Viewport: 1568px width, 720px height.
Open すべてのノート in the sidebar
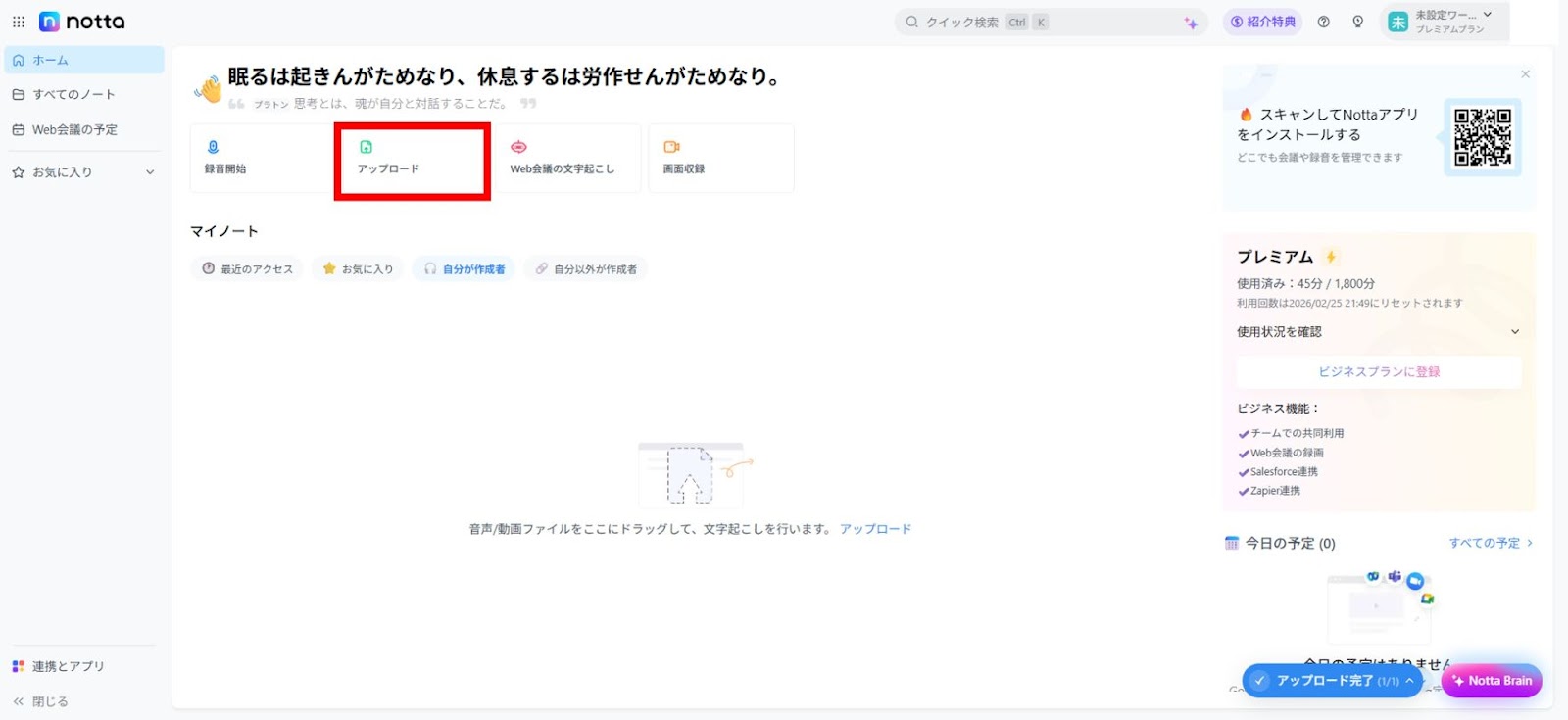pos(84,95)
